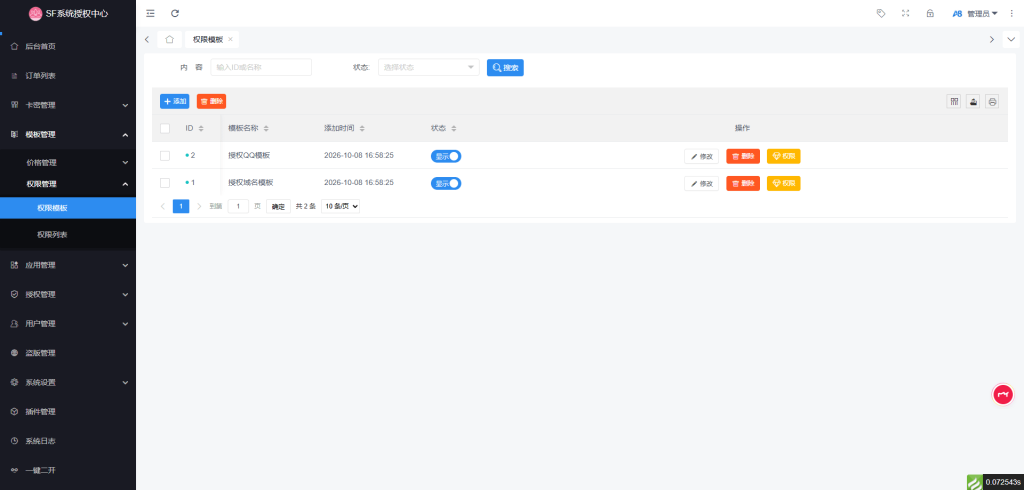Click the tab bar left arrow

coord(147,39)
